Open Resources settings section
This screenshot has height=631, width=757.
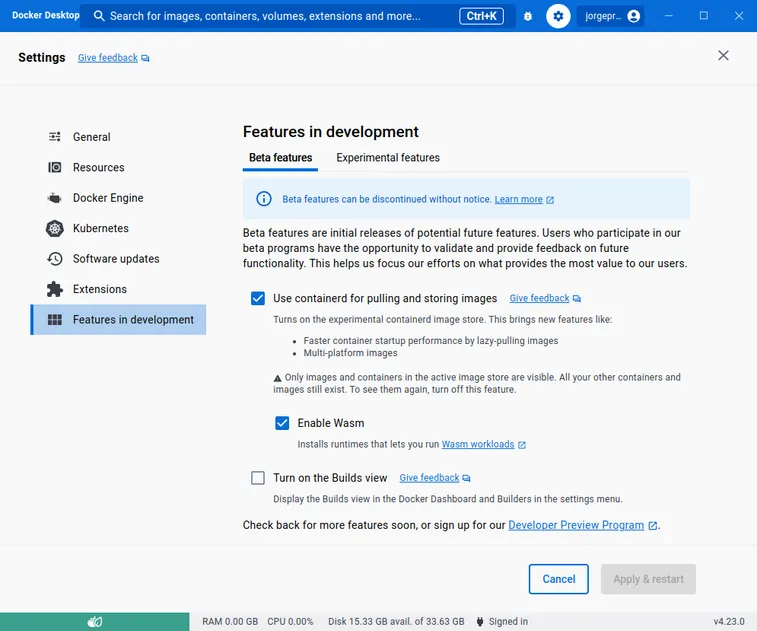(x=98, y=167)
